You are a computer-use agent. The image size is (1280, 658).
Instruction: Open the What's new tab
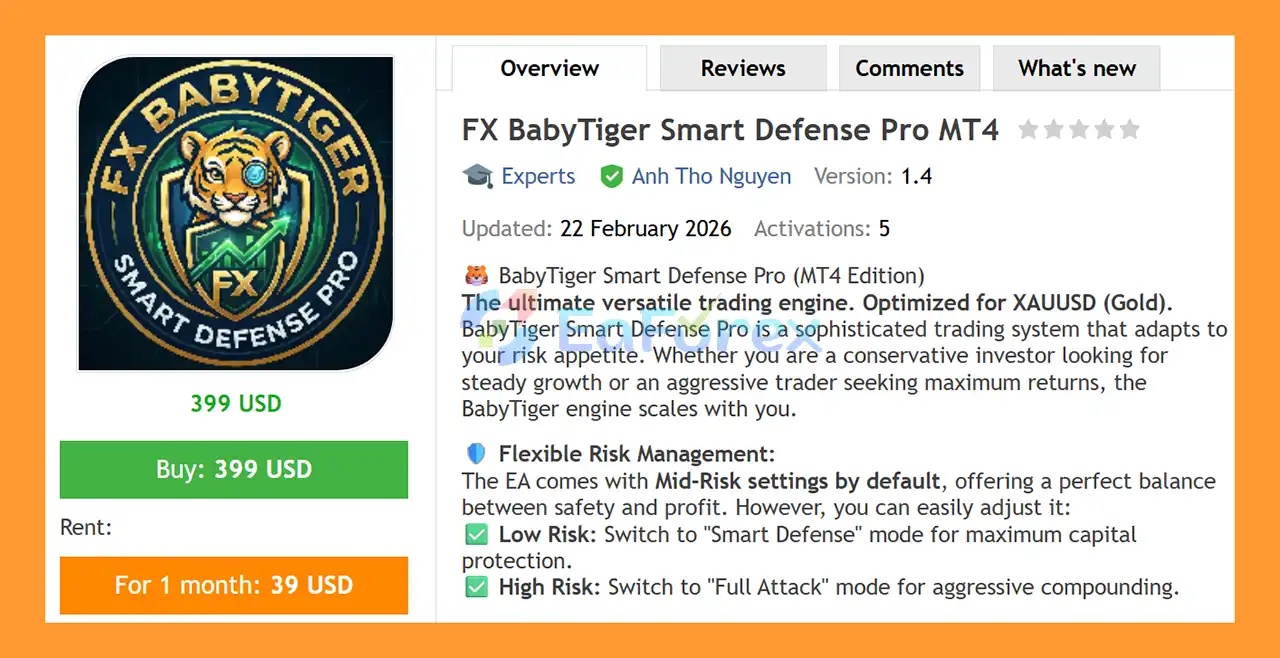1076,67
